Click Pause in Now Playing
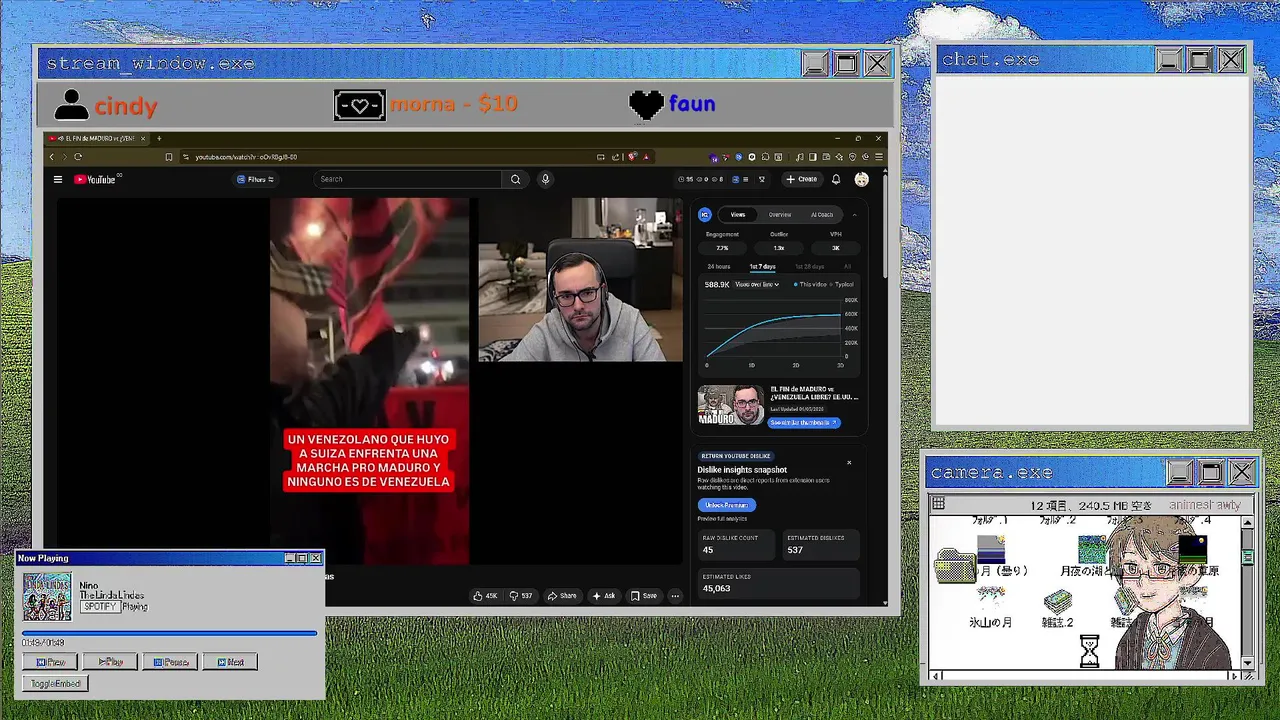 click(170, 662)
